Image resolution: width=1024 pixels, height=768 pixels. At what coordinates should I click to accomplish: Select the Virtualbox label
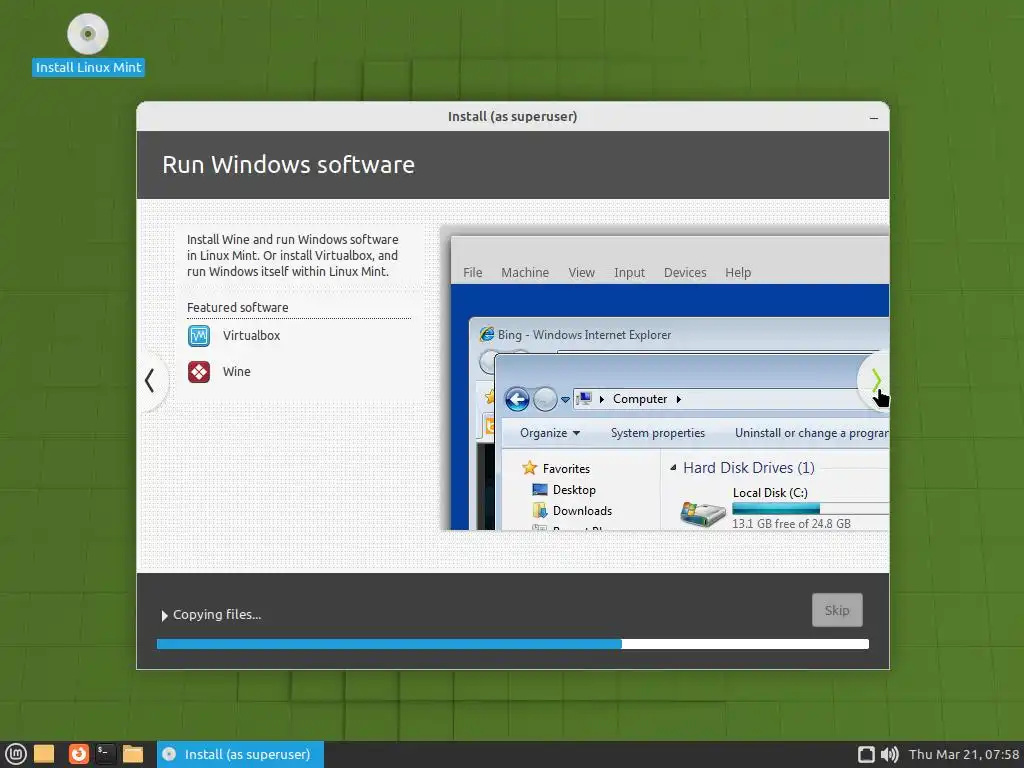click(251, 336)
